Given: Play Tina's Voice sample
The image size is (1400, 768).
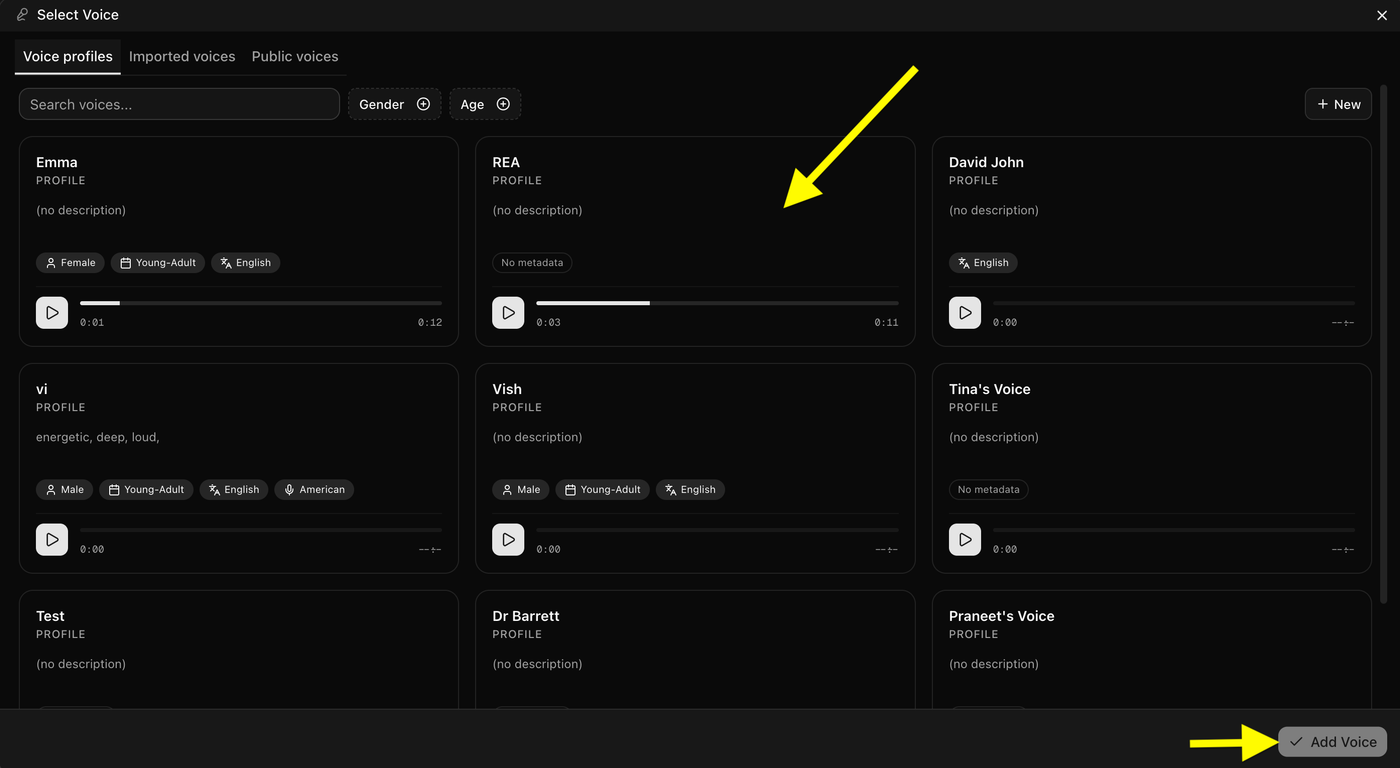Looking at the screenshot, I should coord(965,539).
